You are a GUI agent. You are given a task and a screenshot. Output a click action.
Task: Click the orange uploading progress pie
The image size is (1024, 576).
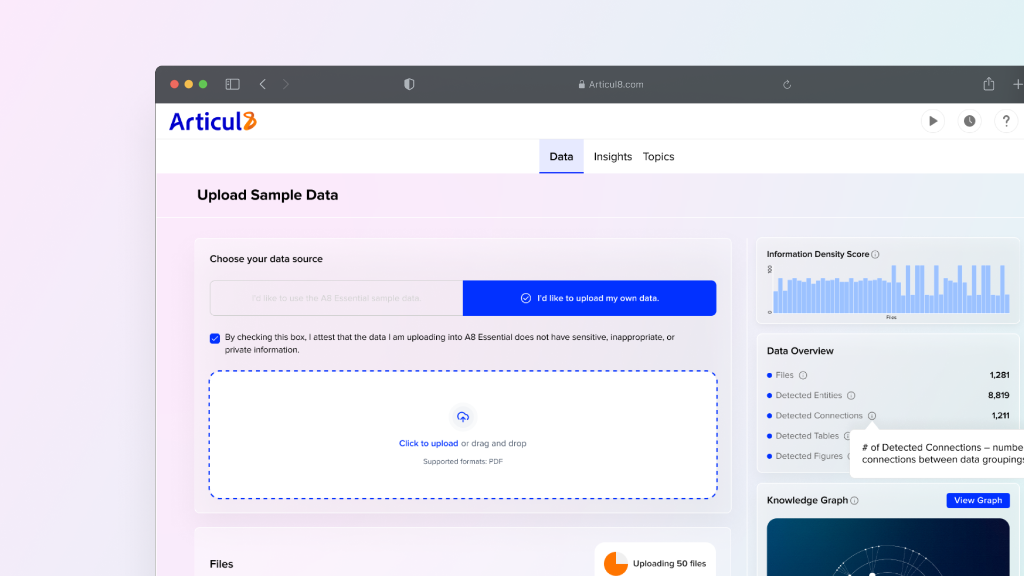(x=615, y=563)
